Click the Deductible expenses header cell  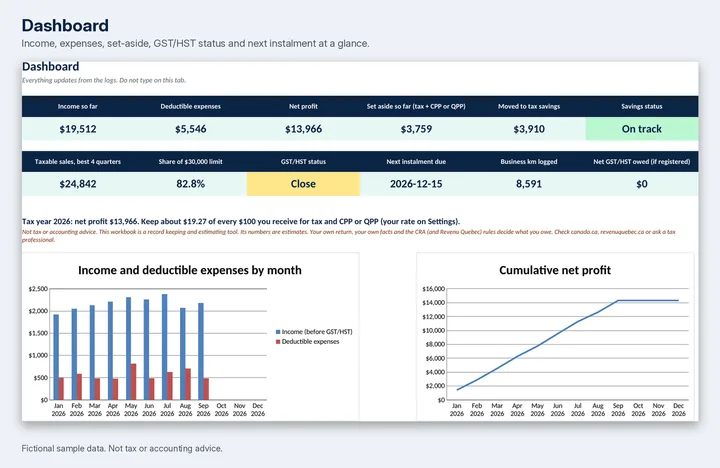(x=191, y=107)
